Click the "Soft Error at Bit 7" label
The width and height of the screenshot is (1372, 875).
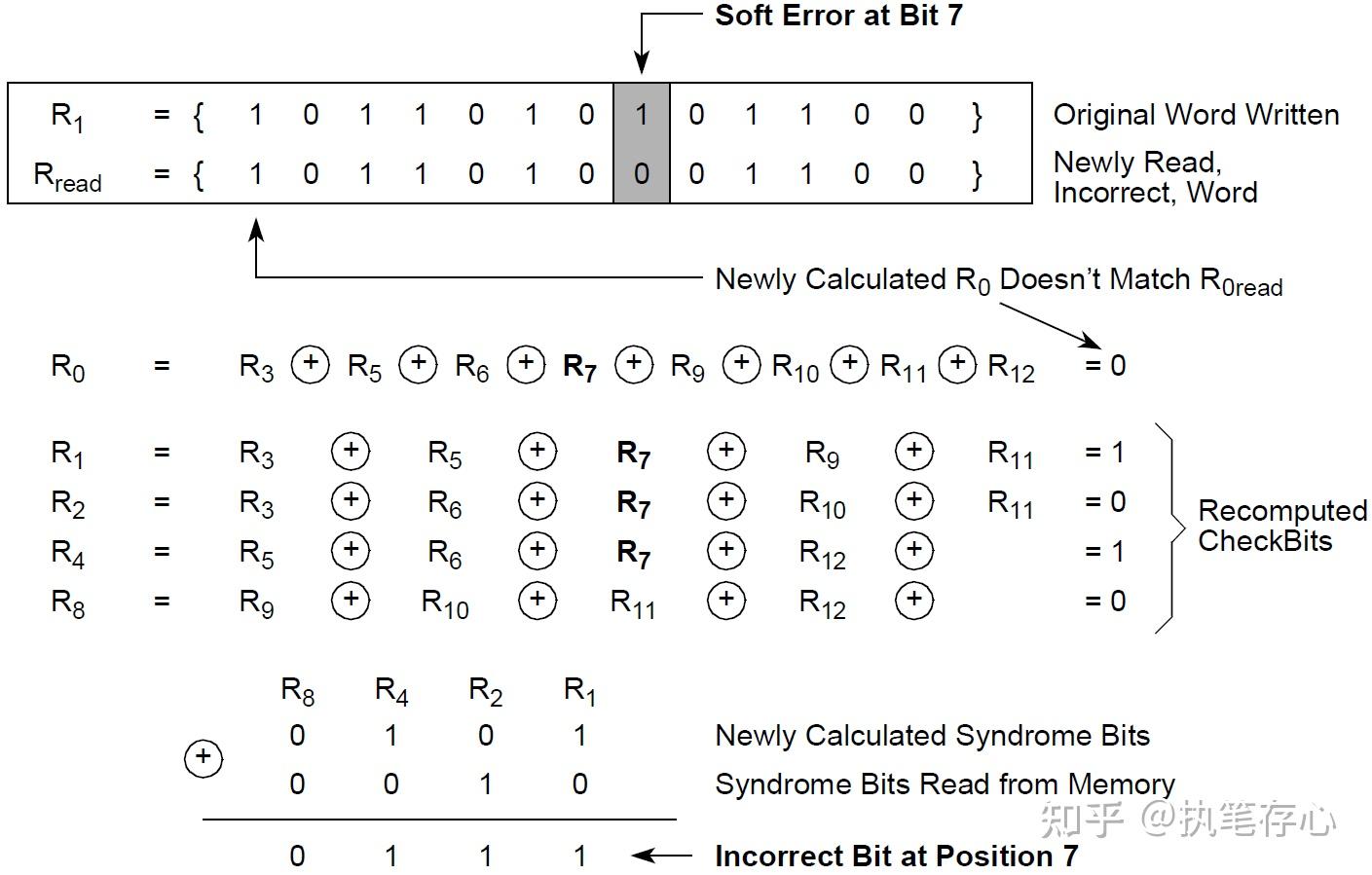click(838, 16)
